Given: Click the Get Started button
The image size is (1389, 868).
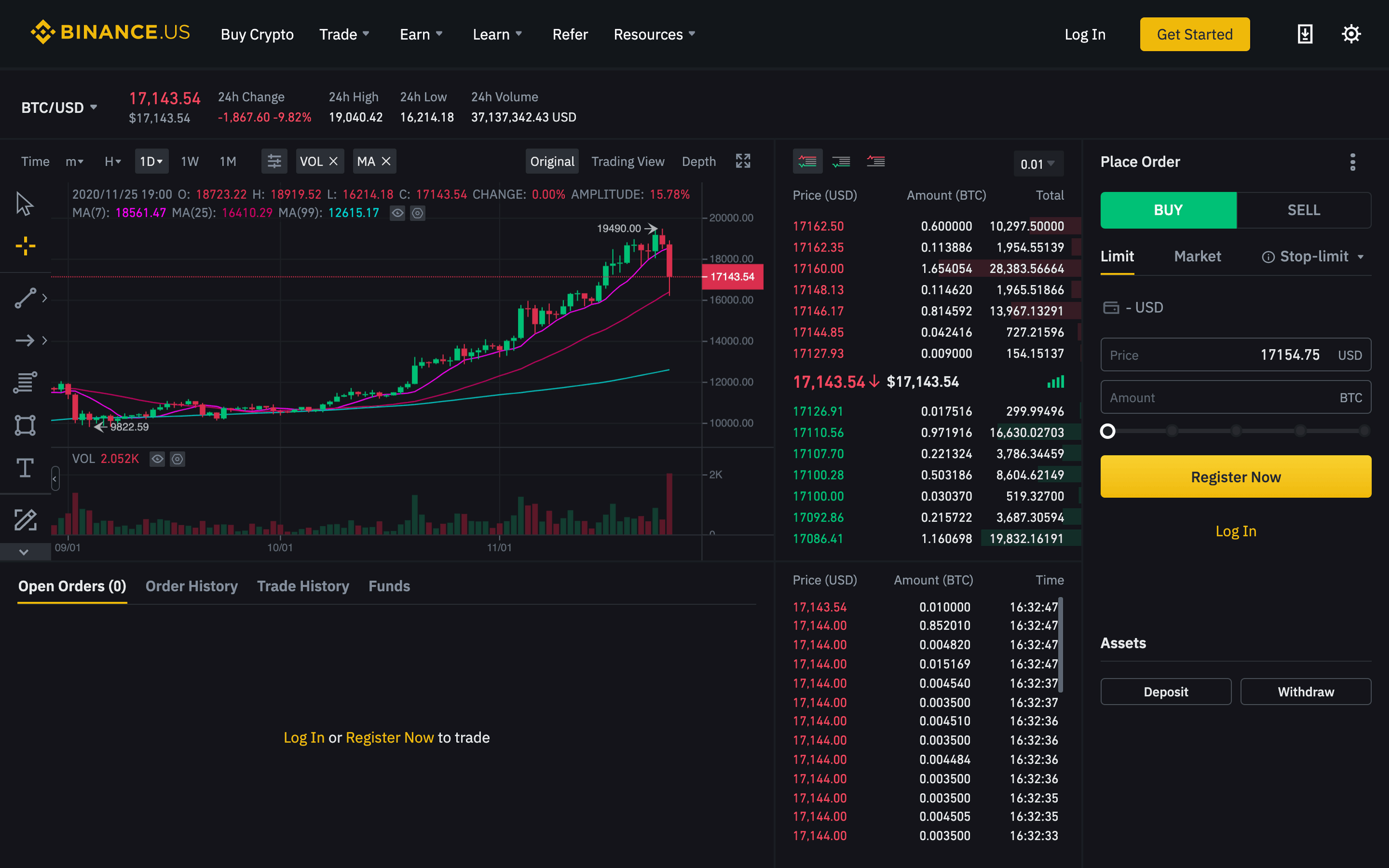Looking at the screenshot, I should pos(1195,34).
